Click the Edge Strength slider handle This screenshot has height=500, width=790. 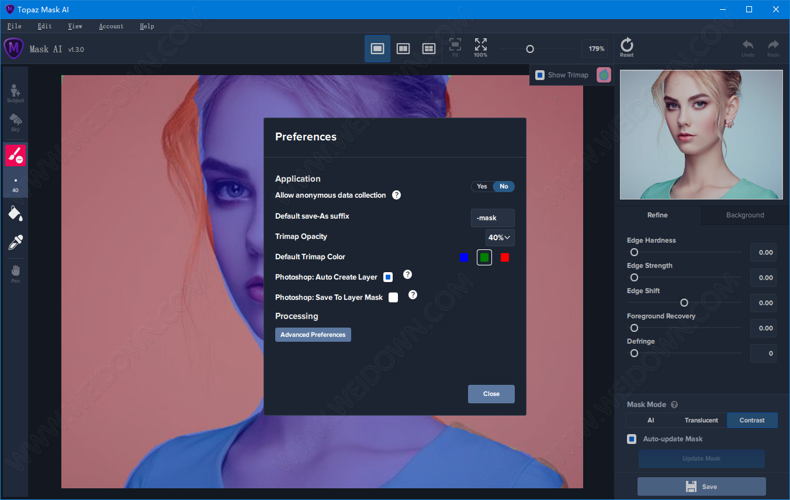(x=634, y=278)
